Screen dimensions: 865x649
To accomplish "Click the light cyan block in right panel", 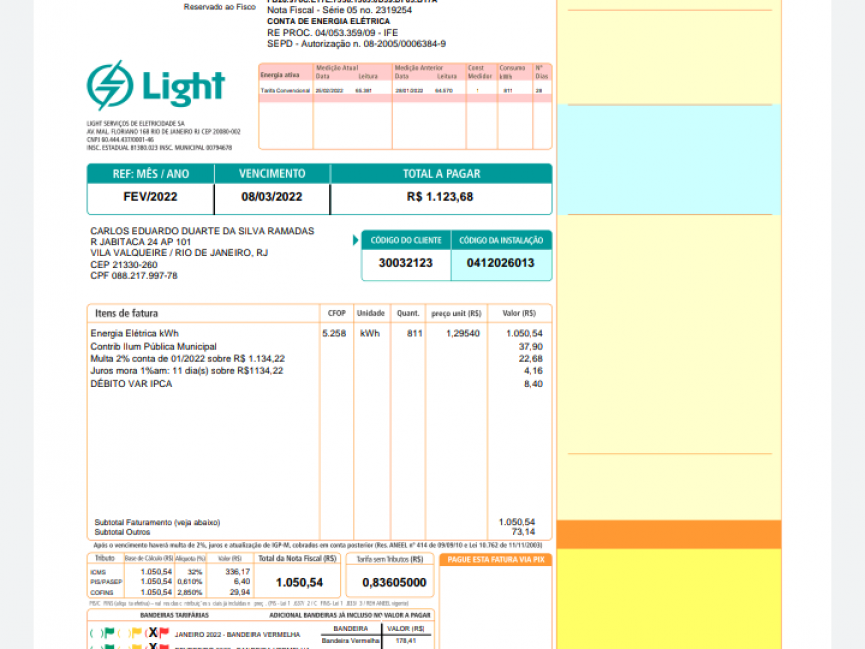I will (669, 158).
